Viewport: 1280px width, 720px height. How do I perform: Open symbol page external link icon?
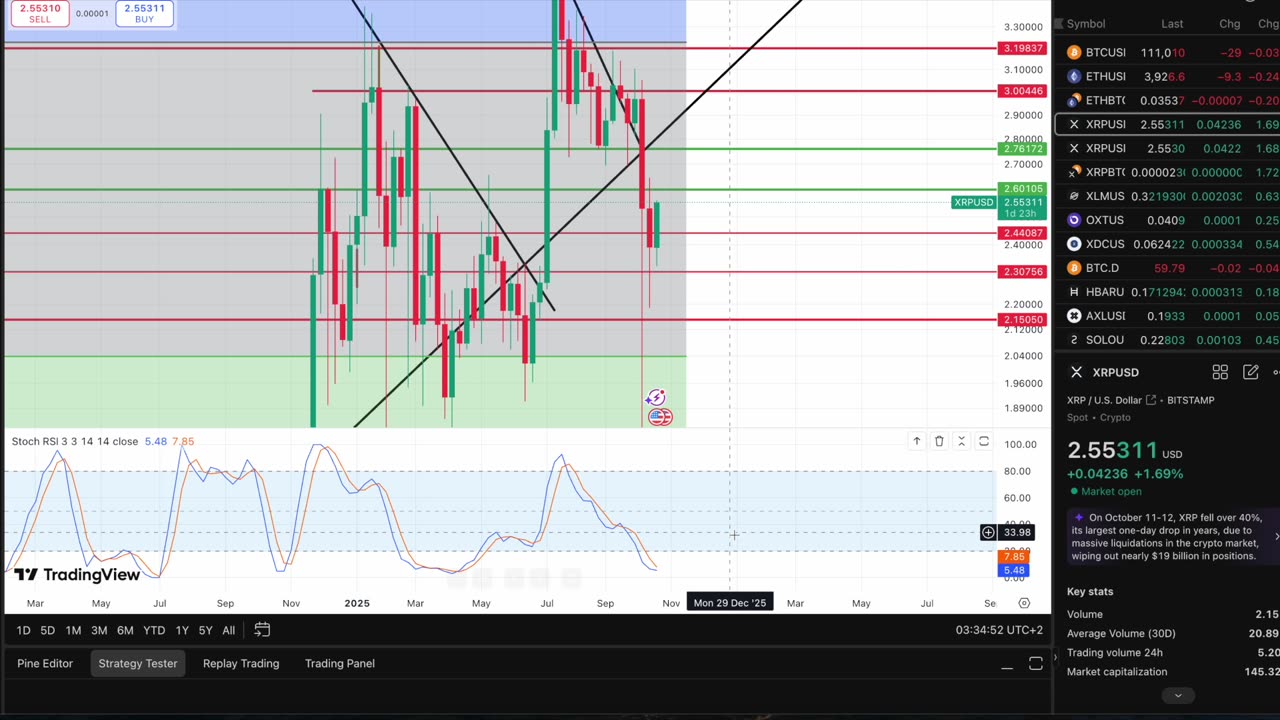point(1151,400)
